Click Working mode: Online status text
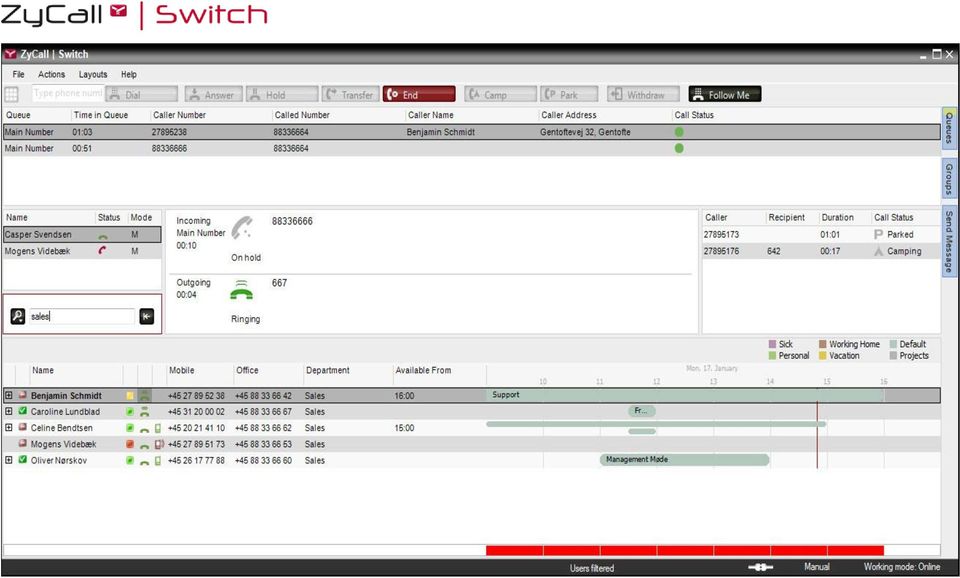Image resolution: width=960 pixels, height=578 pixels. coord(901,567)
